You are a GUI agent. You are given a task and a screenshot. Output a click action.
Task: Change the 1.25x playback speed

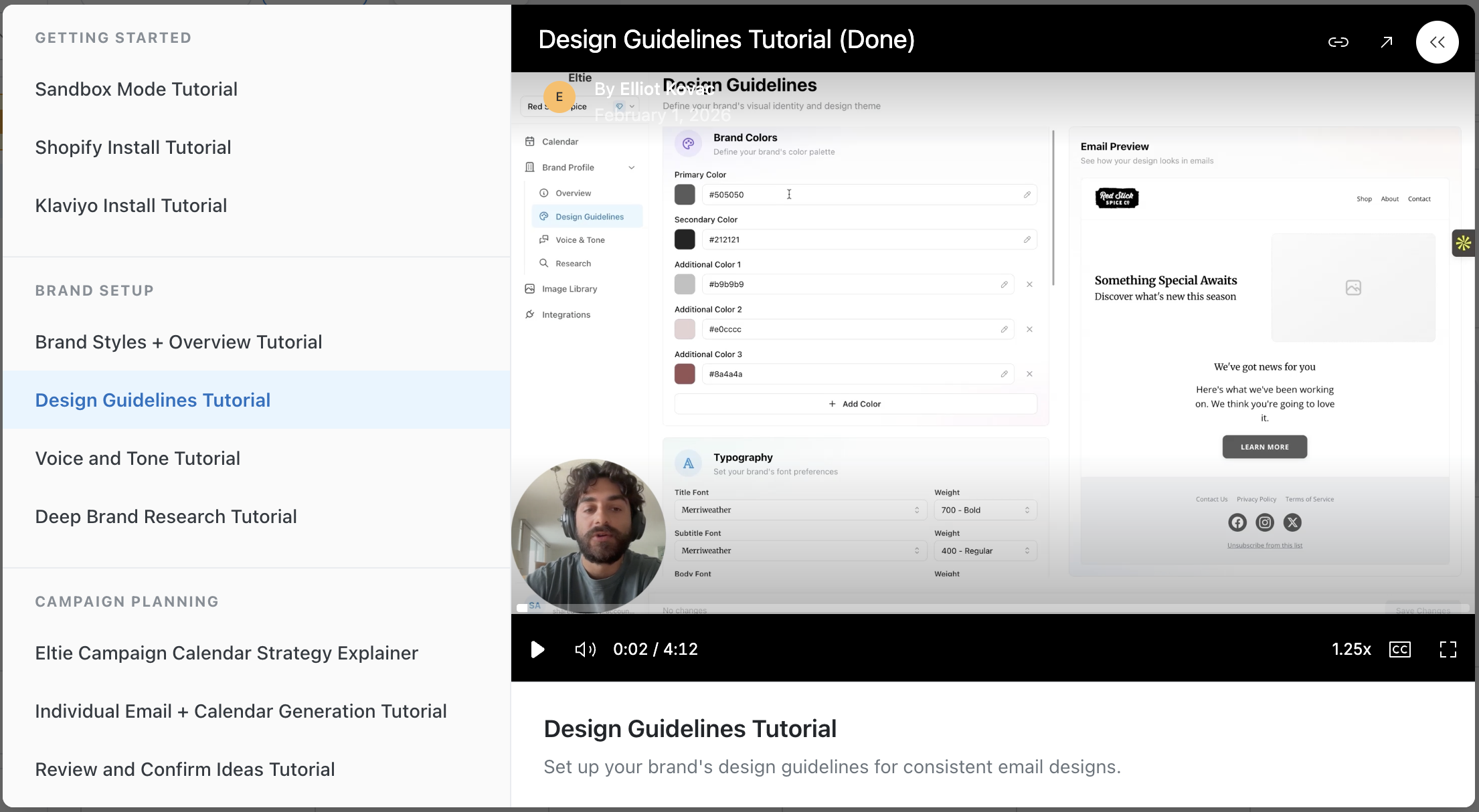pos(1351,649)
